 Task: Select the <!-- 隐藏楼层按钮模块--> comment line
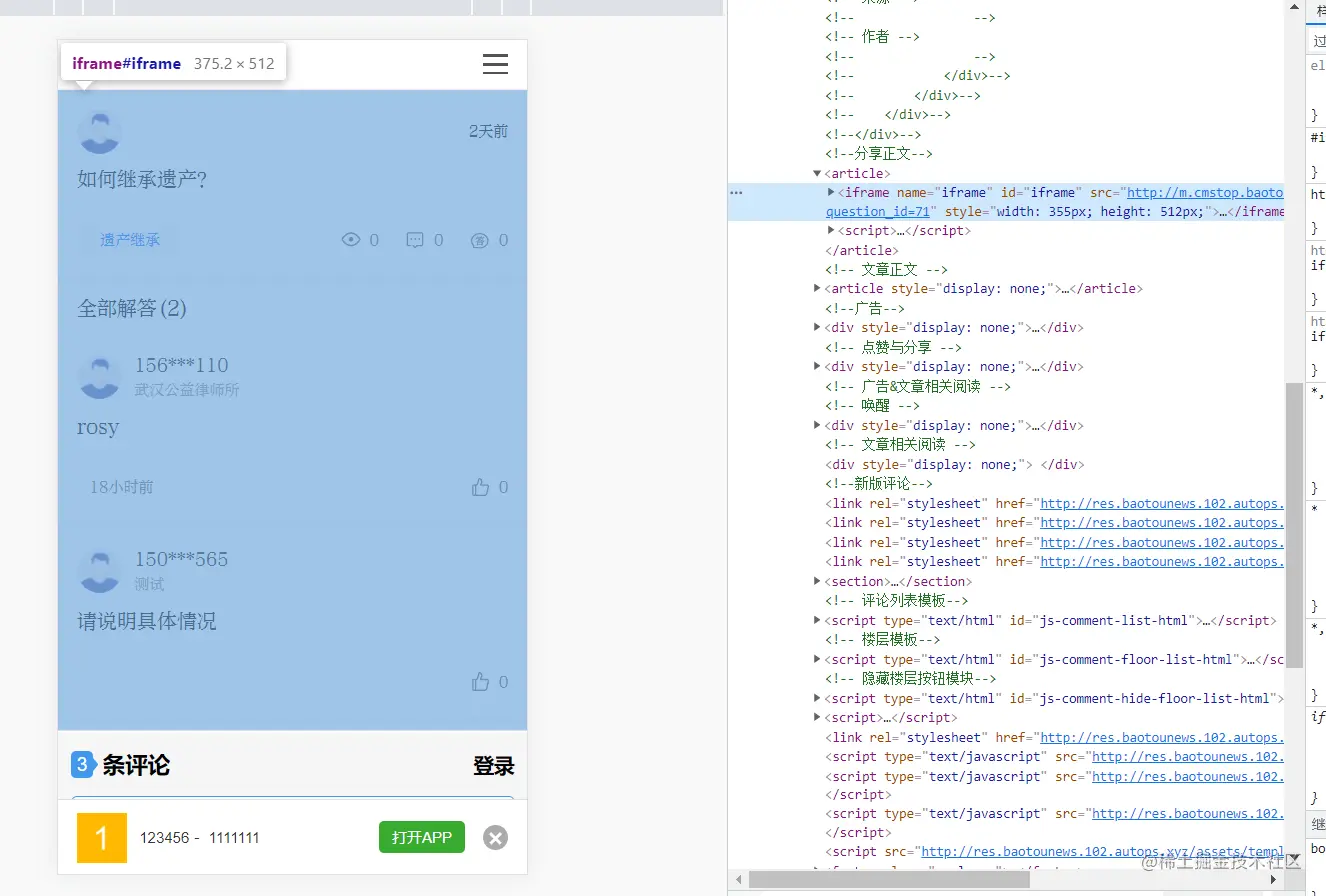(x=911, y=678)
